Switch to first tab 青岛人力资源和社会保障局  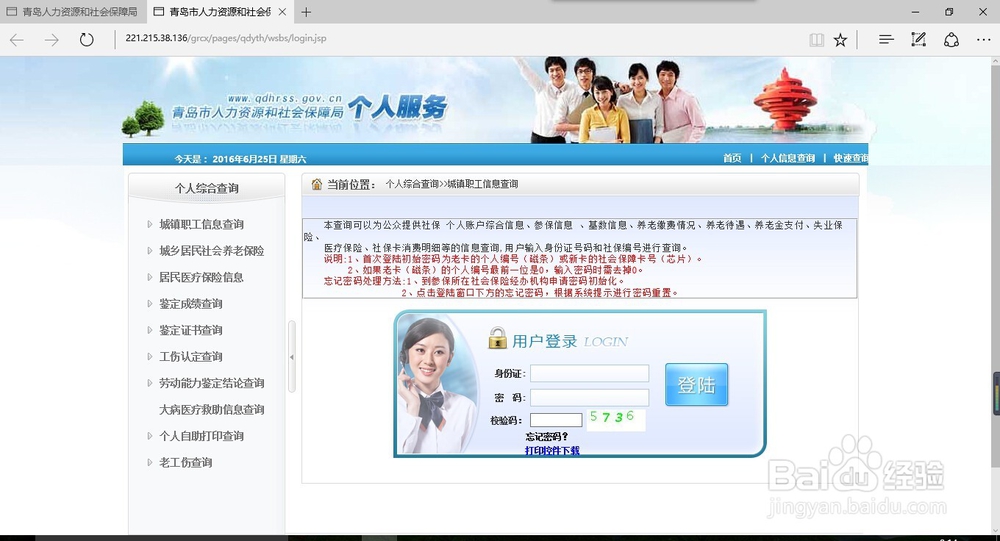click(73, 11)
